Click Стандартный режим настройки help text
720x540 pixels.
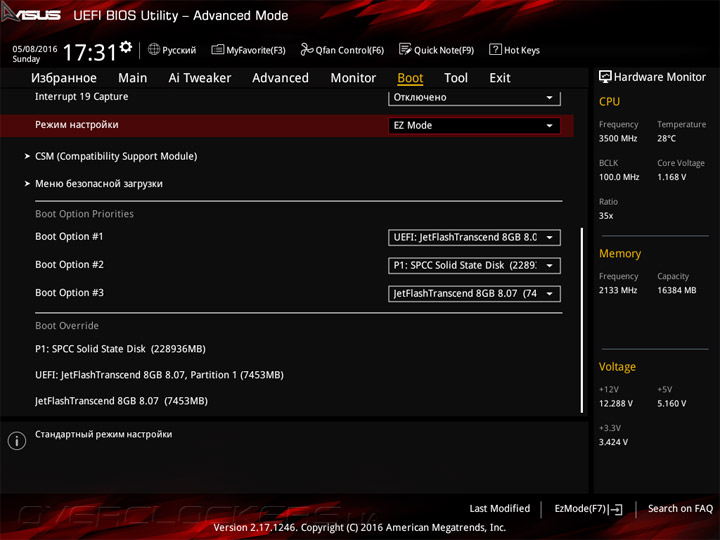[x=103, y=434]
